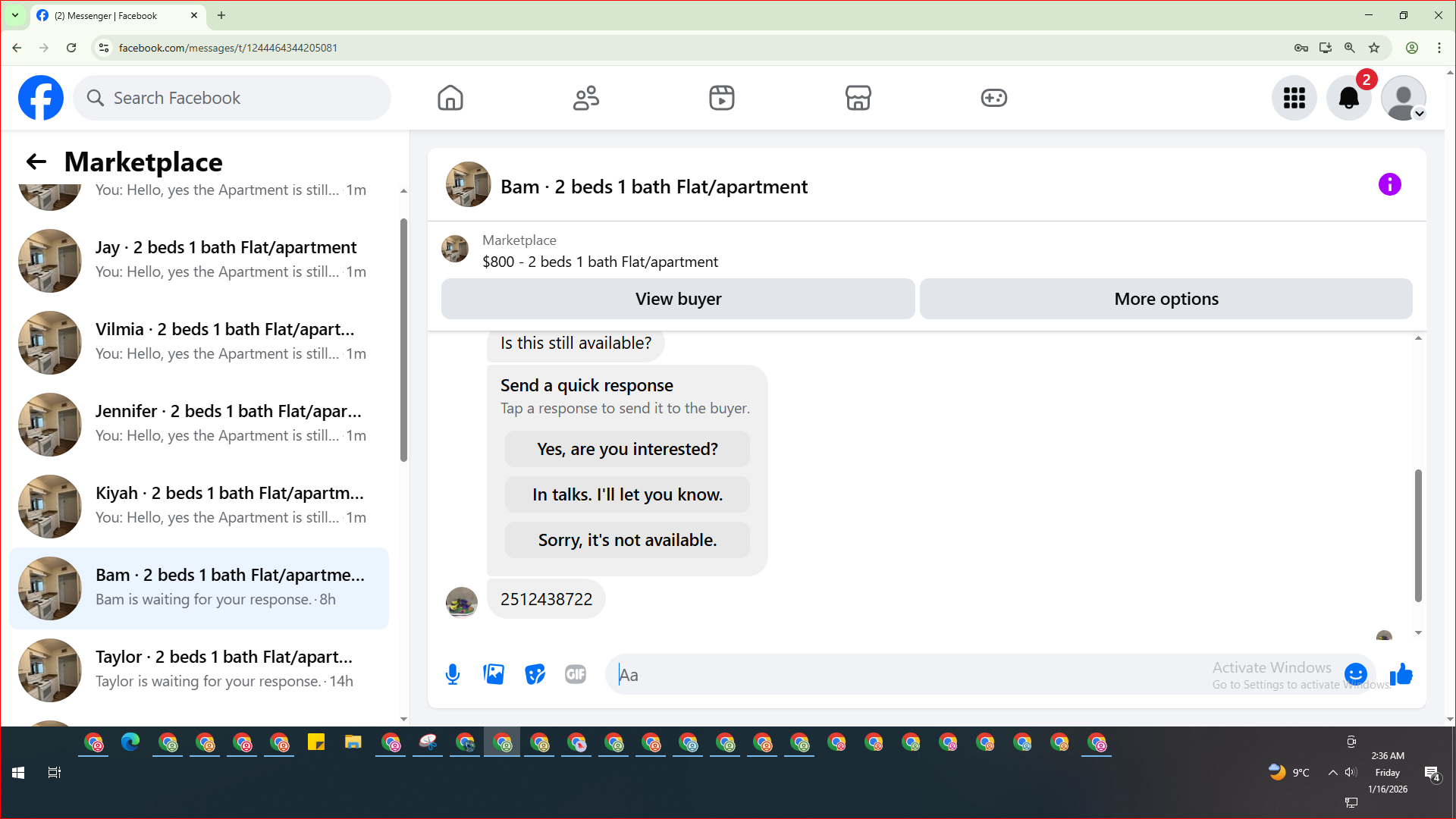Click the More options button
Viewport: 1456px width, 819px height.
(x=1166, y=299)
